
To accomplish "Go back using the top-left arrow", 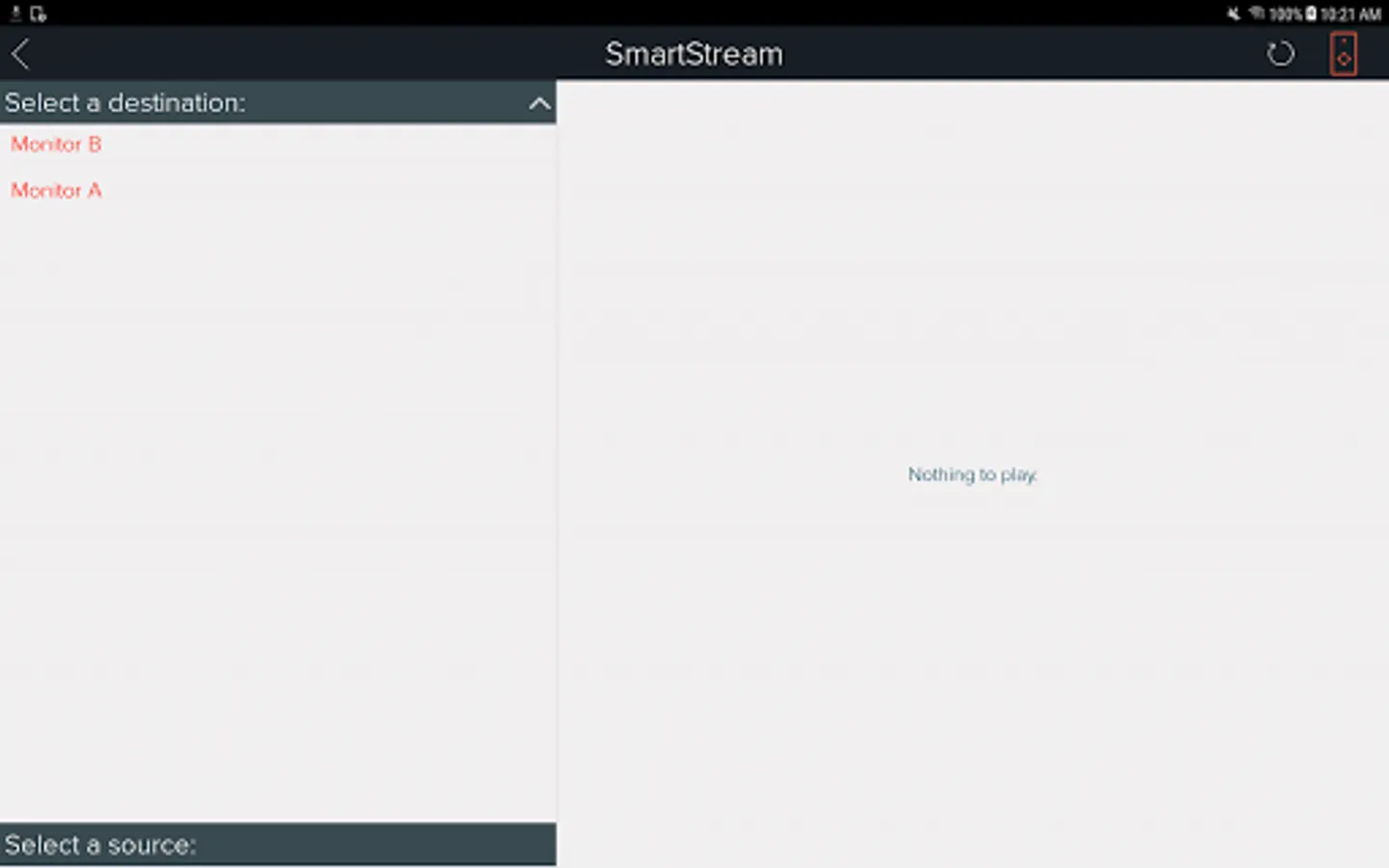I will click(x=21, y=54).
